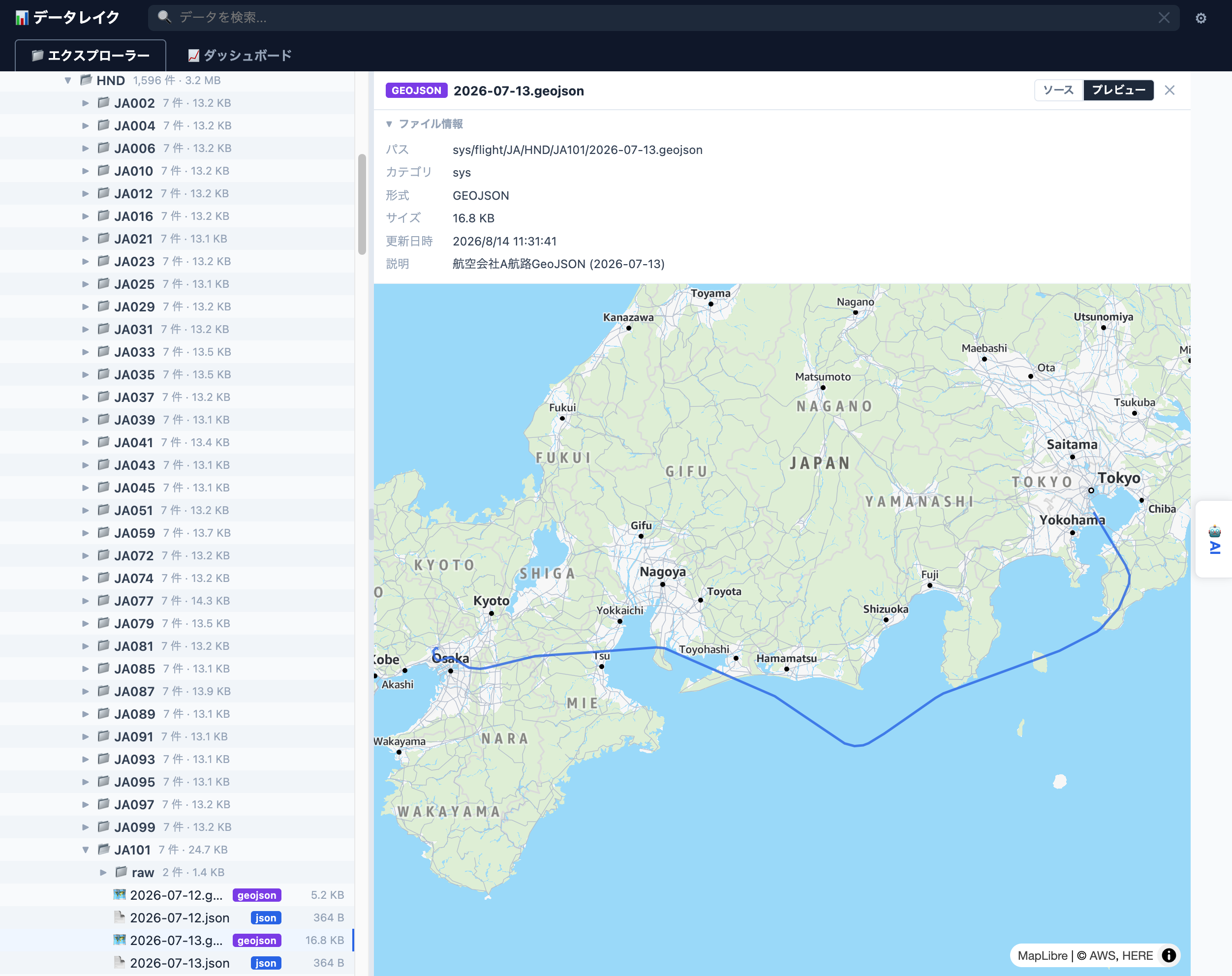Click the JA059 folder icon

pyautogui.click(x=103, y=533)
